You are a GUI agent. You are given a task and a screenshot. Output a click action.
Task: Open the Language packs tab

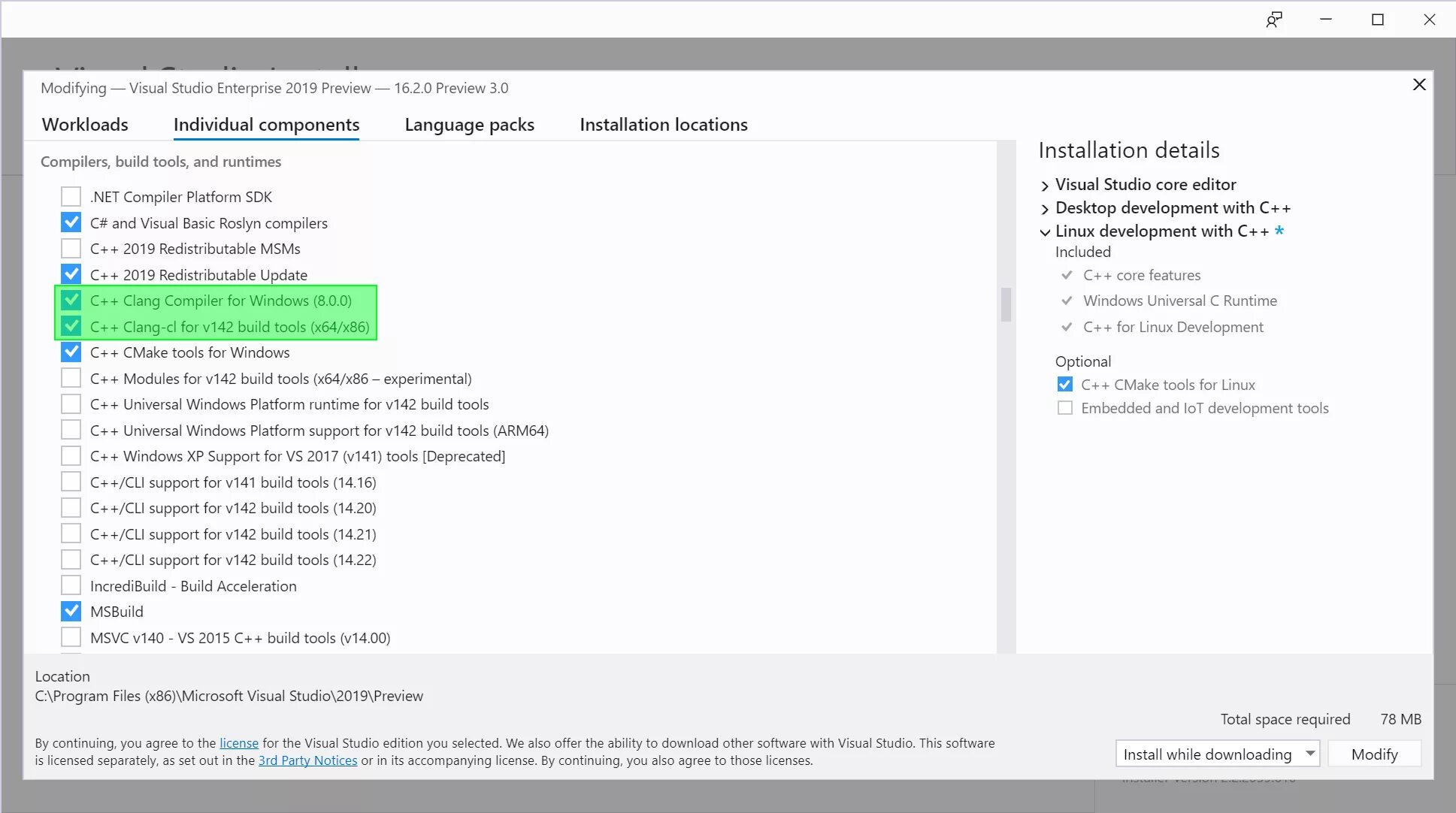coord(469,125)
